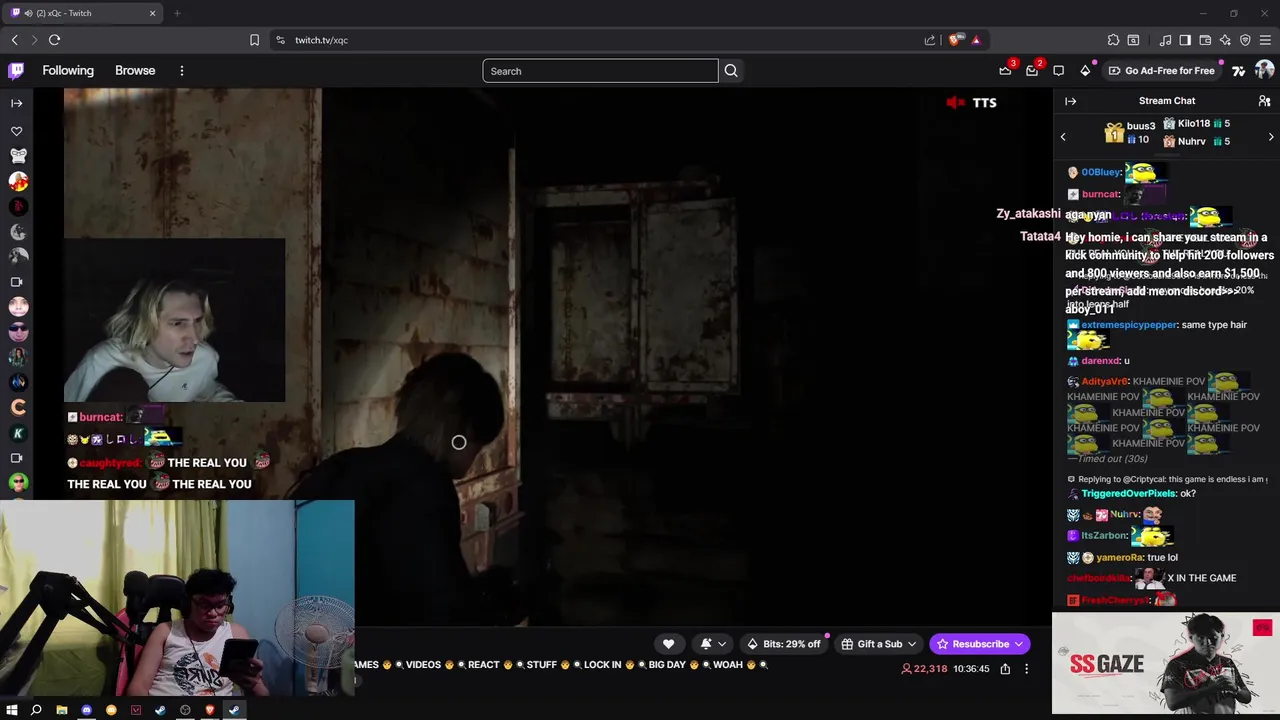Open the Following tab
The height and width of the screenshot is (720, 1280).
(x=68, y=71)
